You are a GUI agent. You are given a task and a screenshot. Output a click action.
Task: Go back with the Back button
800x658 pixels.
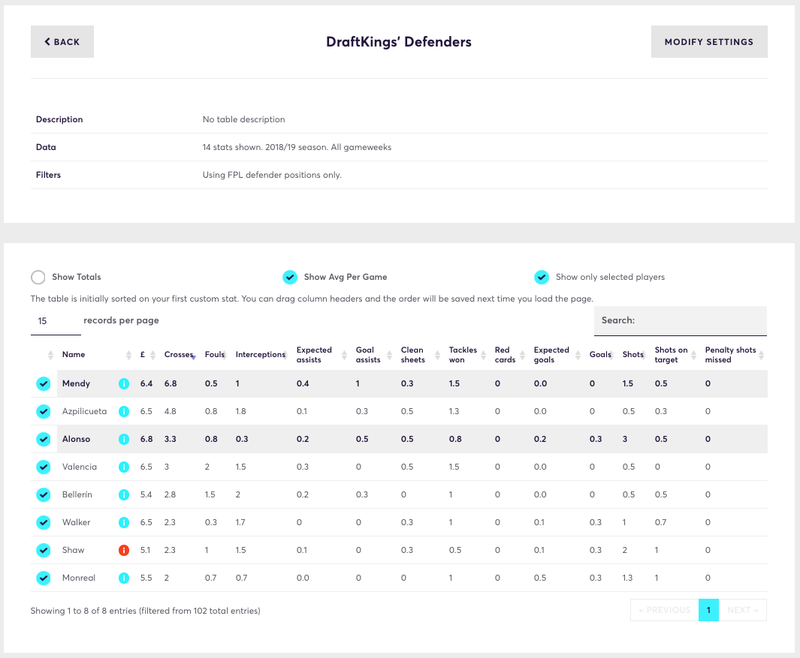click(62, 42)
